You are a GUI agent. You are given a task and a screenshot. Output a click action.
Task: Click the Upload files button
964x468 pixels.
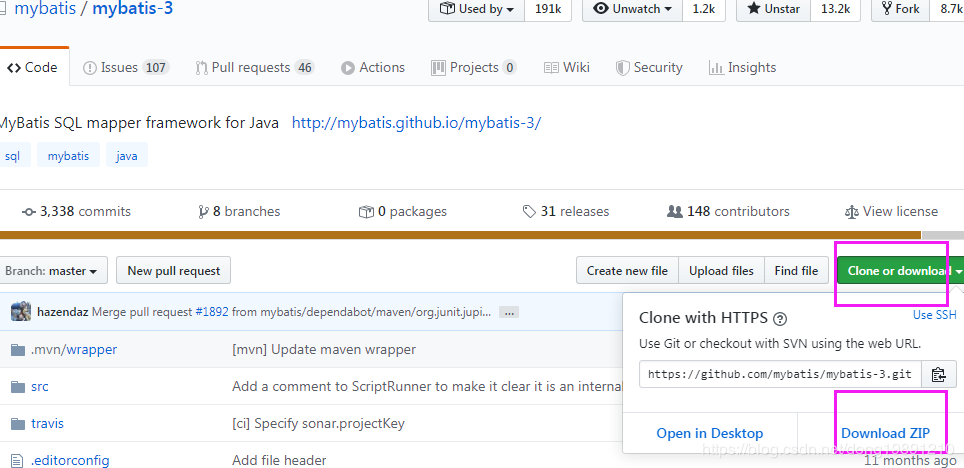721,271
